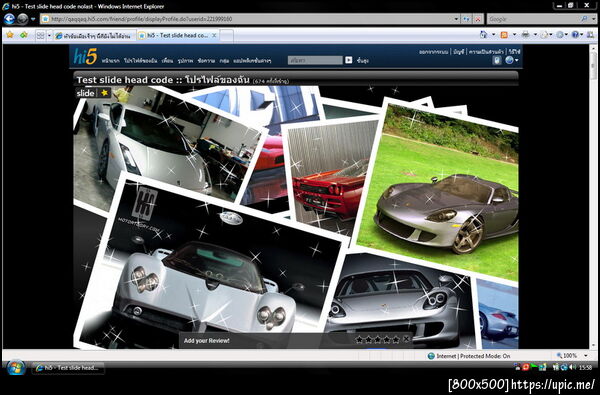This screenshot has width=600, height=395.
Task: Open the sixth hi5 navigation link
Action: pos(224,60)
